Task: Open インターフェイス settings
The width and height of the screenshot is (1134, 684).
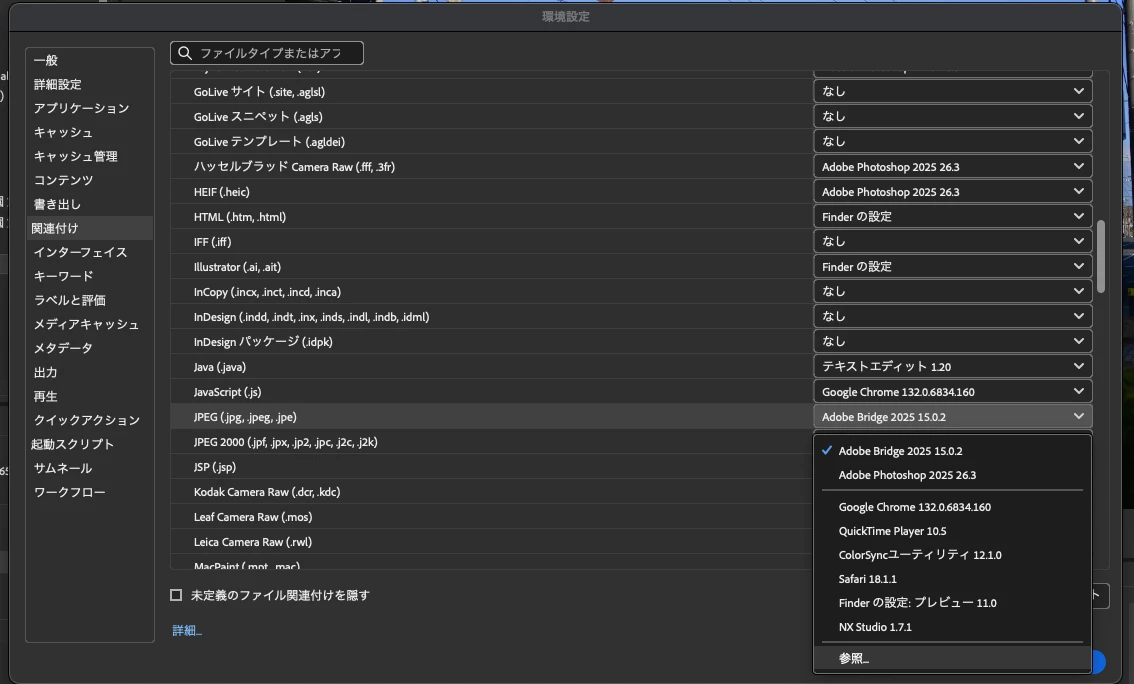Action: [x=80, y=252]
